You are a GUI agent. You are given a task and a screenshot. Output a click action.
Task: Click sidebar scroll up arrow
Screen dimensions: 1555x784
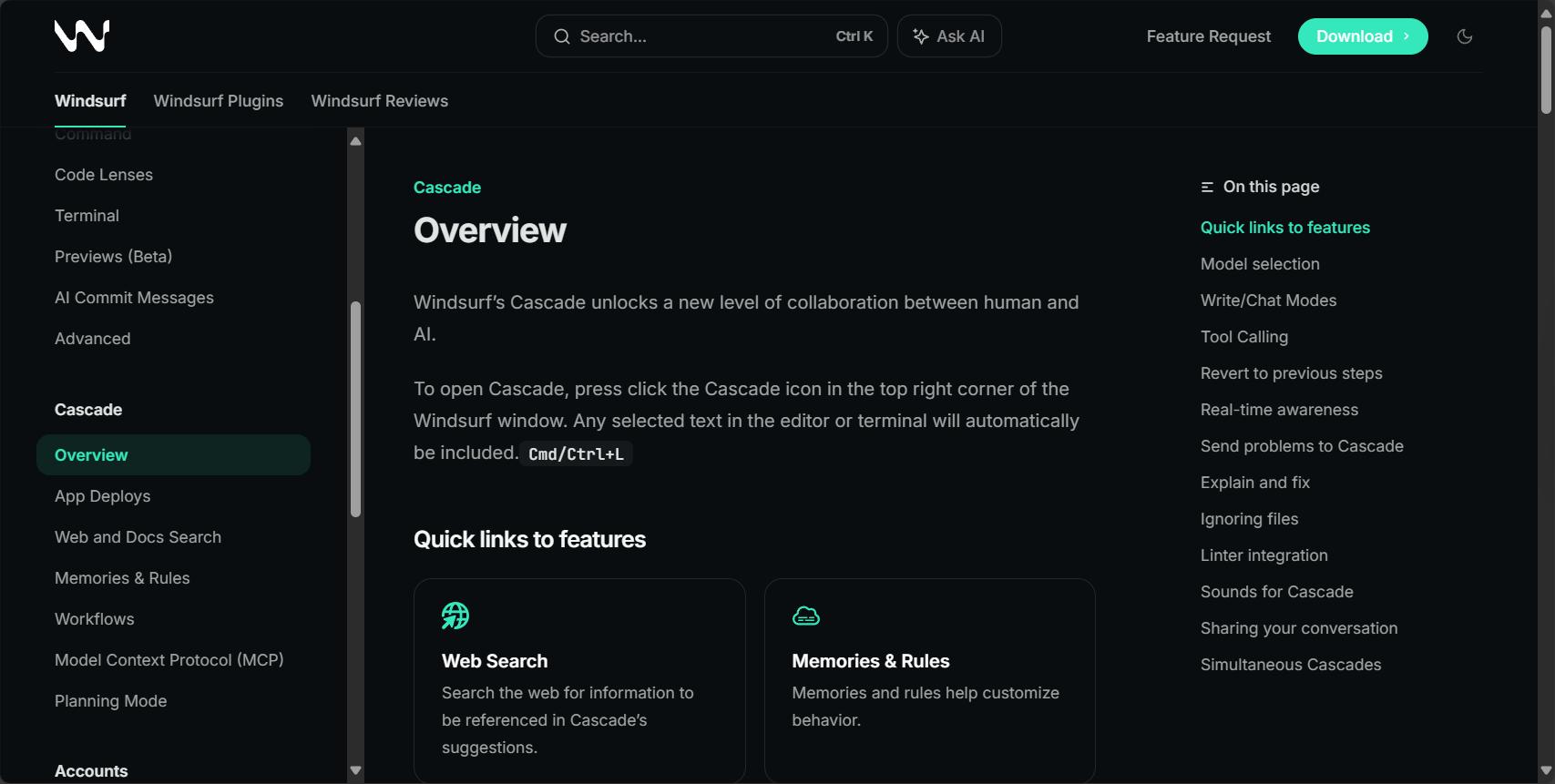[x=356, y=141]
